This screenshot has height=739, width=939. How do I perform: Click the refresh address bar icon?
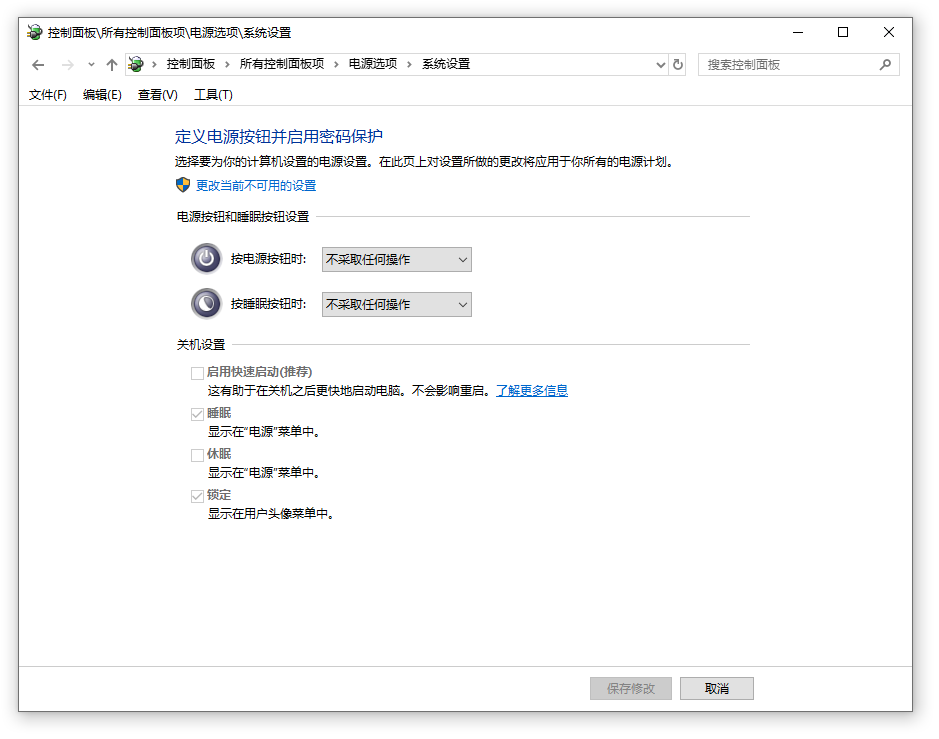point(678,65)
